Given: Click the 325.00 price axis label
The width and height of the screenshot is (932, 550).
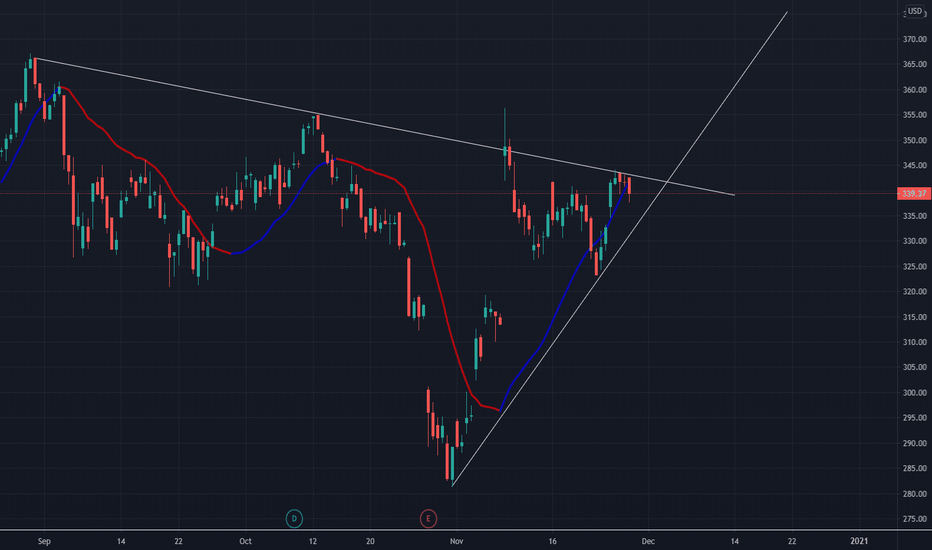Looking at the screenshot, I should (915, 266).
